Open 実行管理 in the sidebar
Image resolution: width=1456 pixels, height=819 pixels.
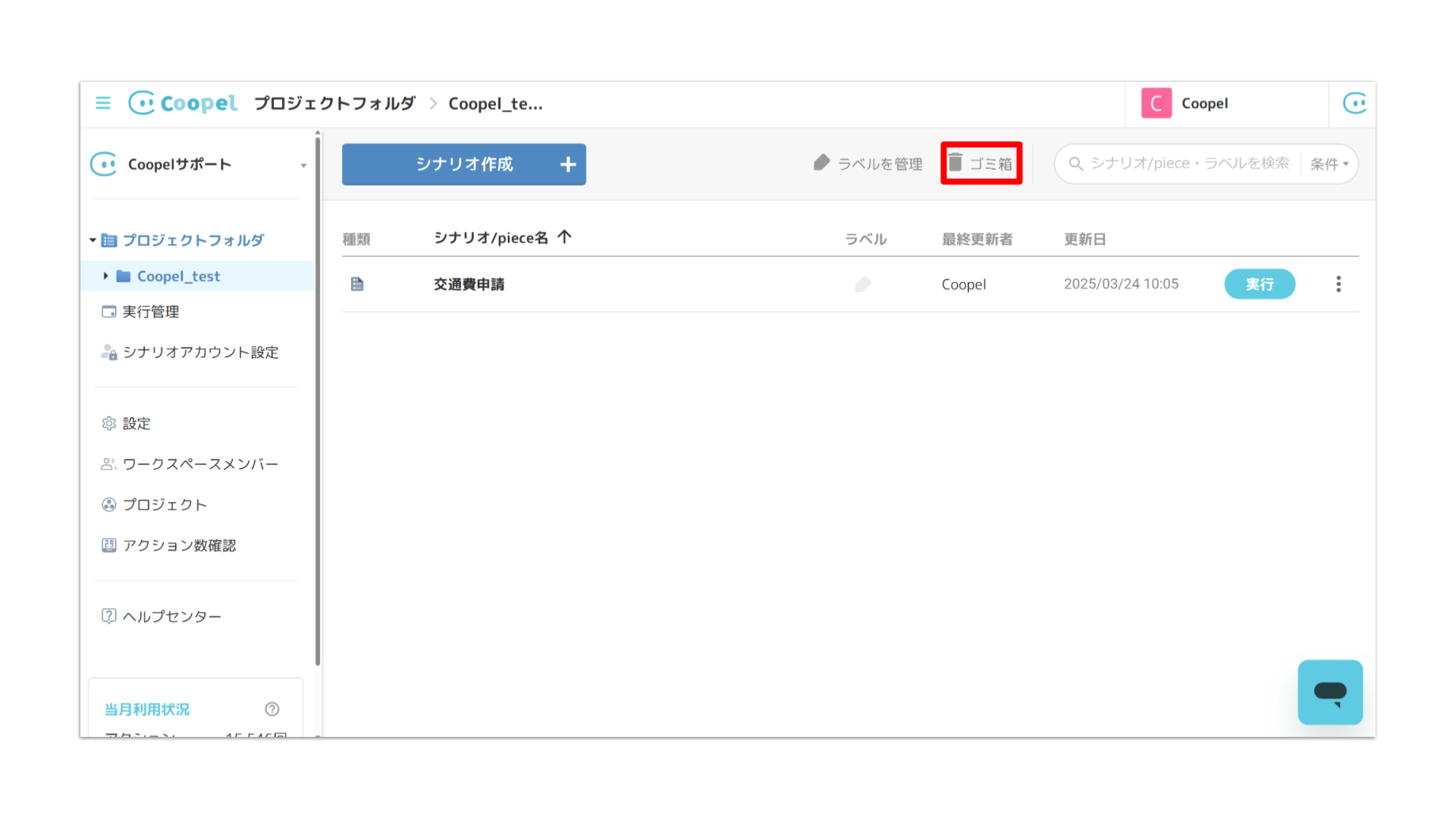(x=151, y=312)
